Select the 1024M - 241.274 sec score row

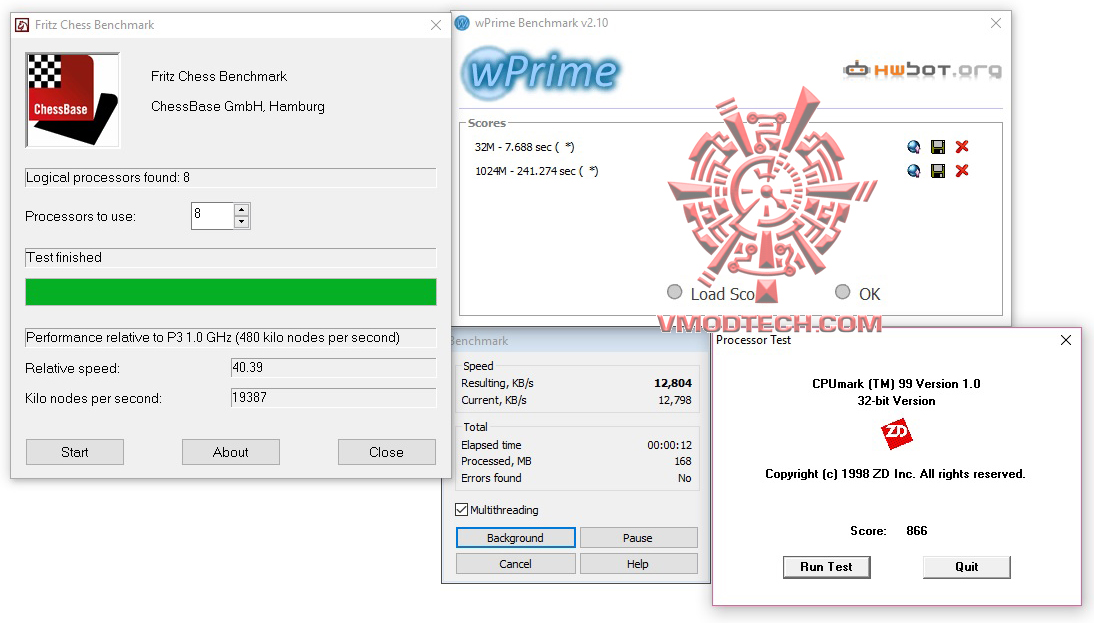coord(537,171)
